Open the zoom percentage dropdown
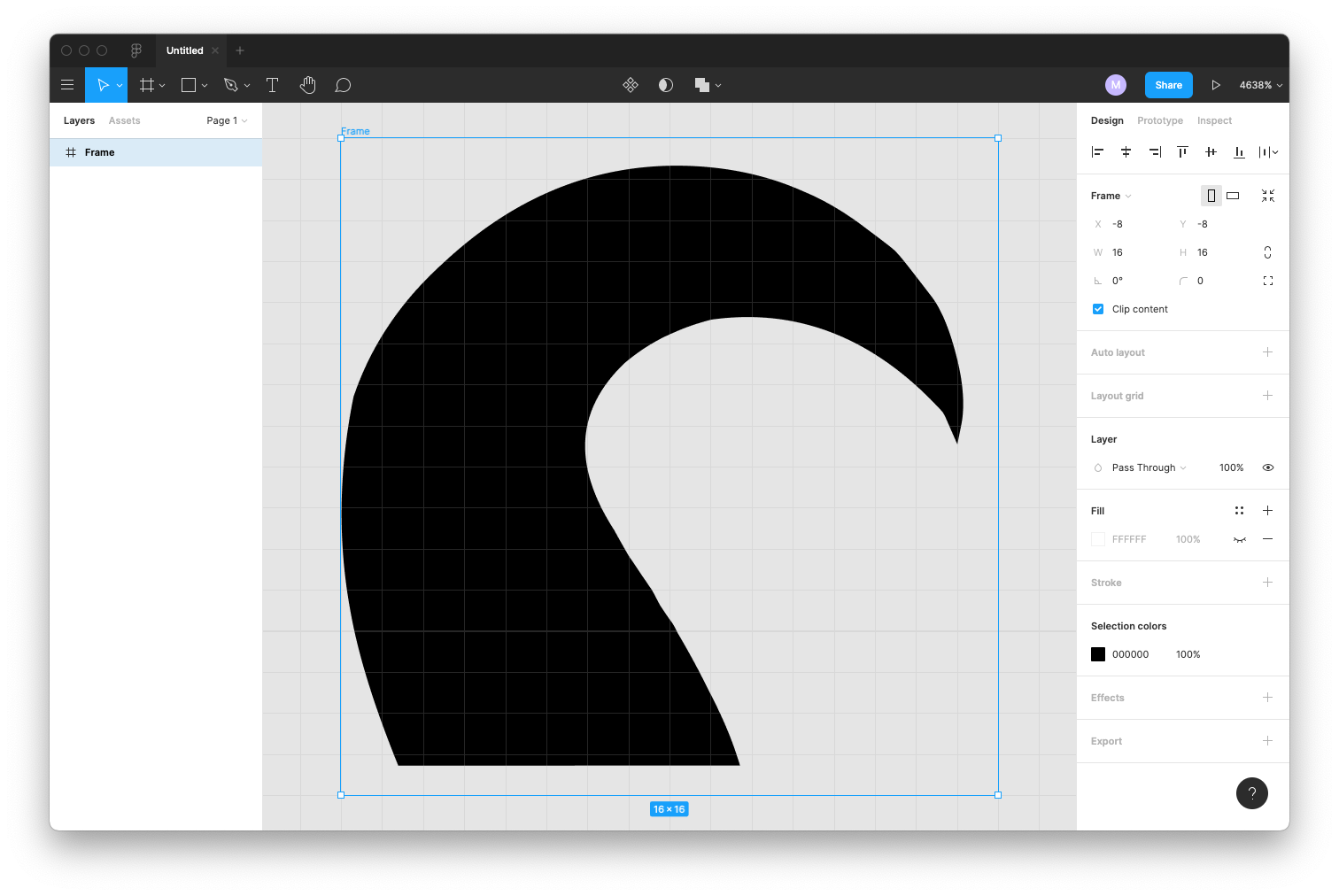 click(x=1259, y=84)
